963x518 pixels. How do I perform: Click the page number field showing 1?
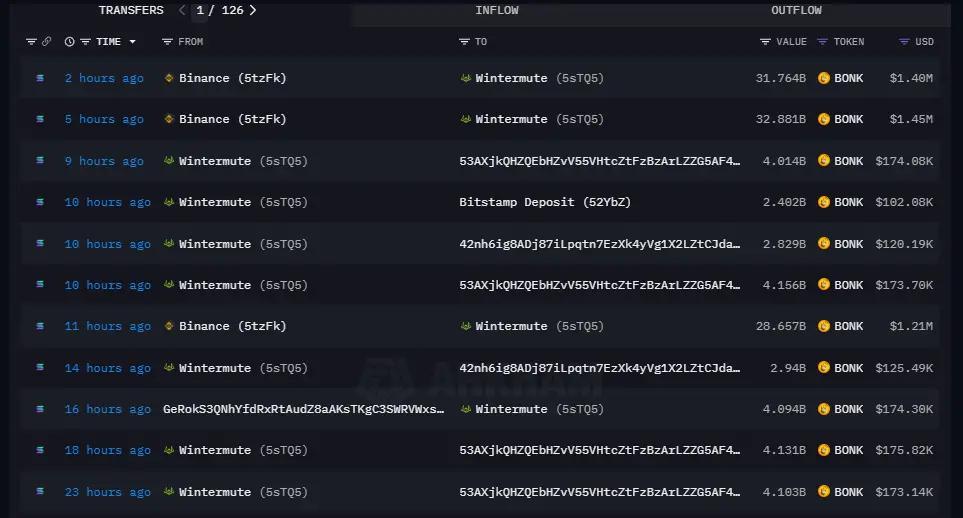coord(200,10)
